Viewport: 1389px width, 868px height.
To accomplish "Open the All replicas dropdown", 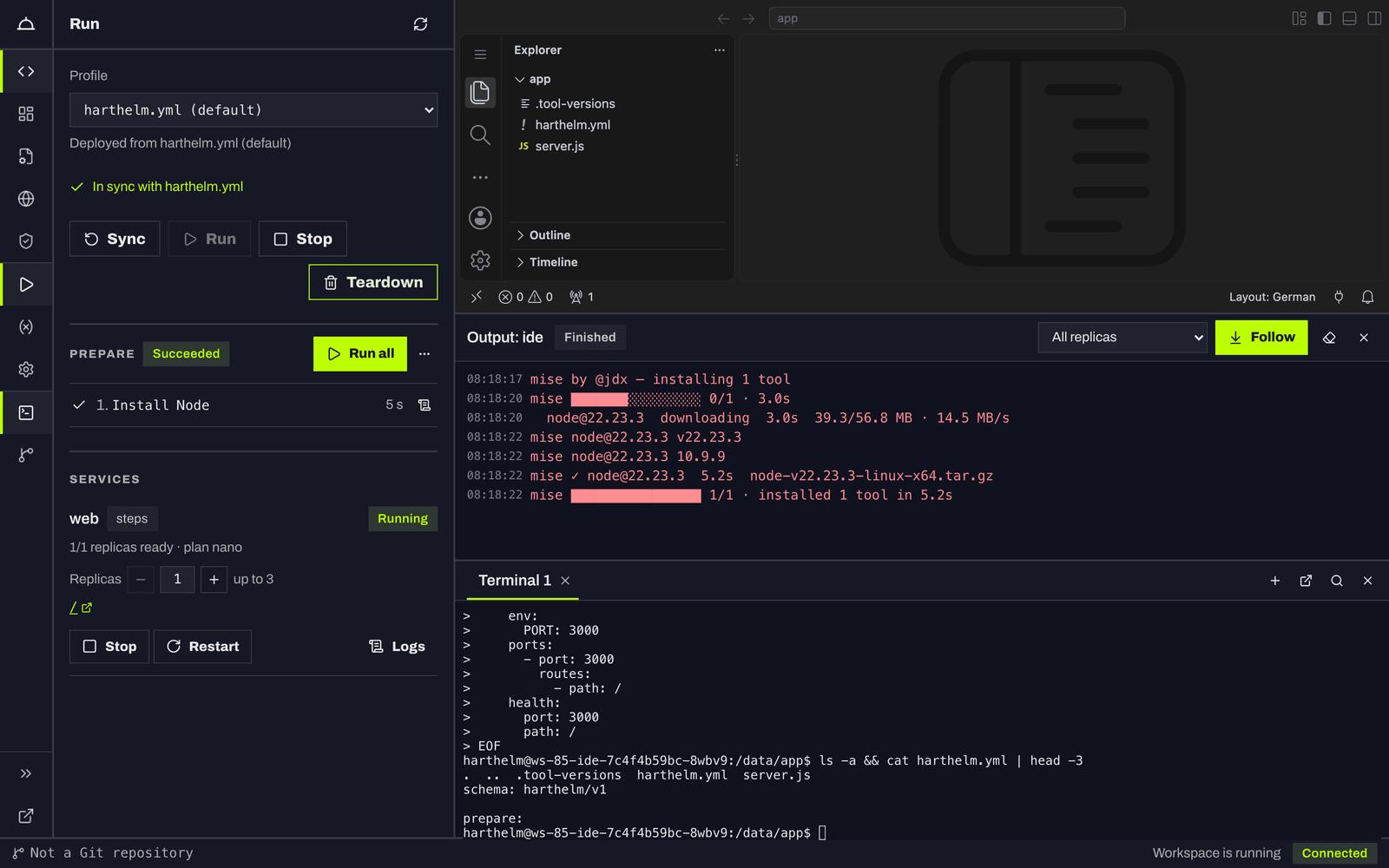I will [x=1124, y=338].
